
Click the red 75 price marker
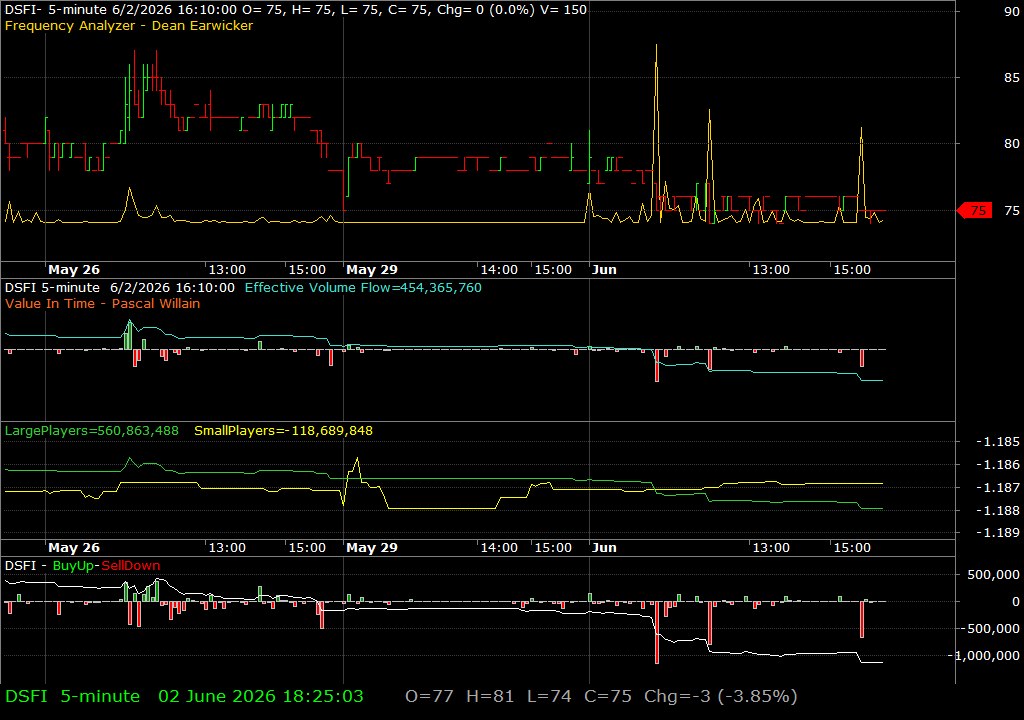974,210
